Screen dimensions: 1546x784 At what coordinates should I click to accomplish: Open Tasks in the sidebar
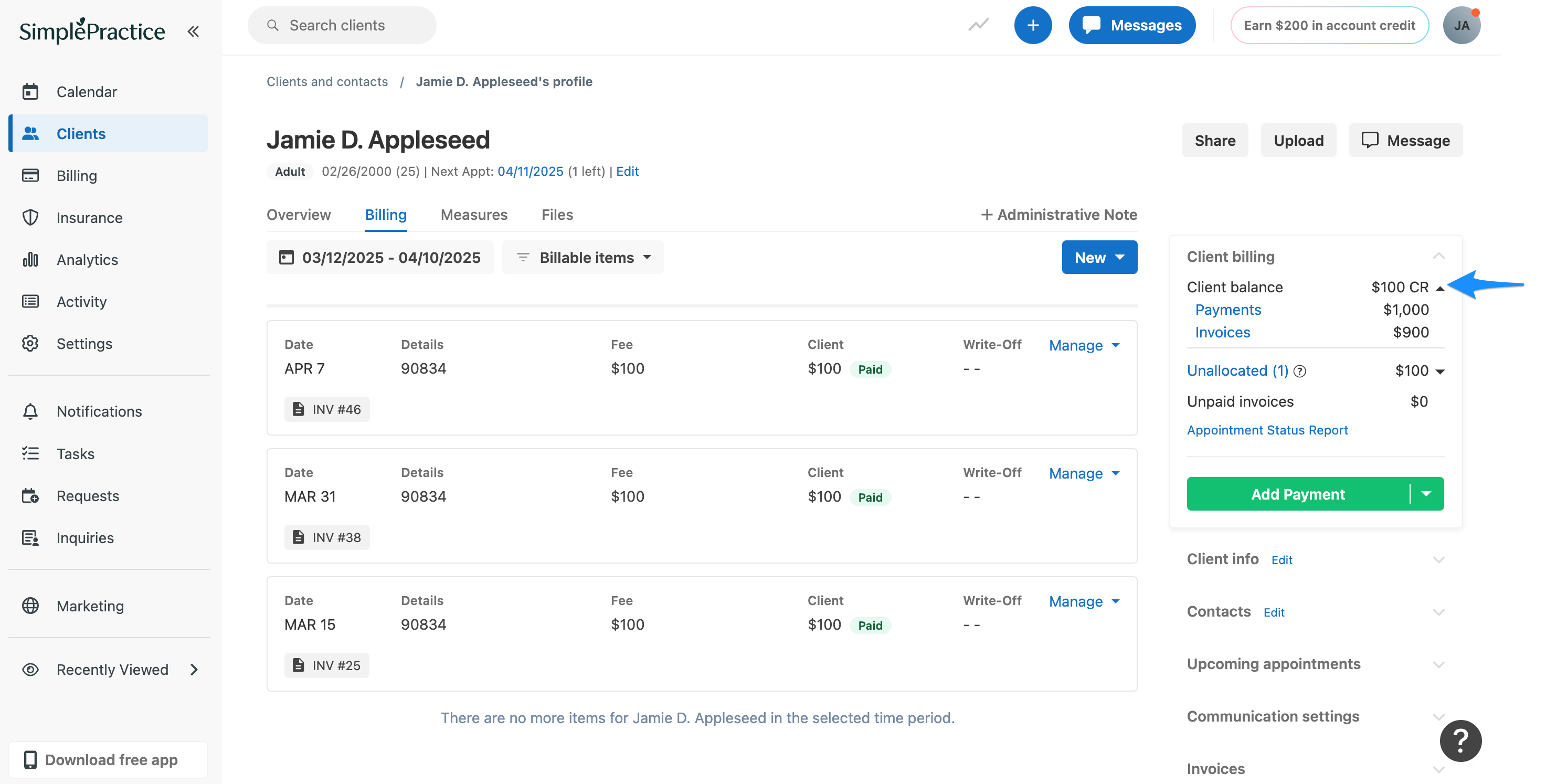pyautogui.click(x=109, y=453)
